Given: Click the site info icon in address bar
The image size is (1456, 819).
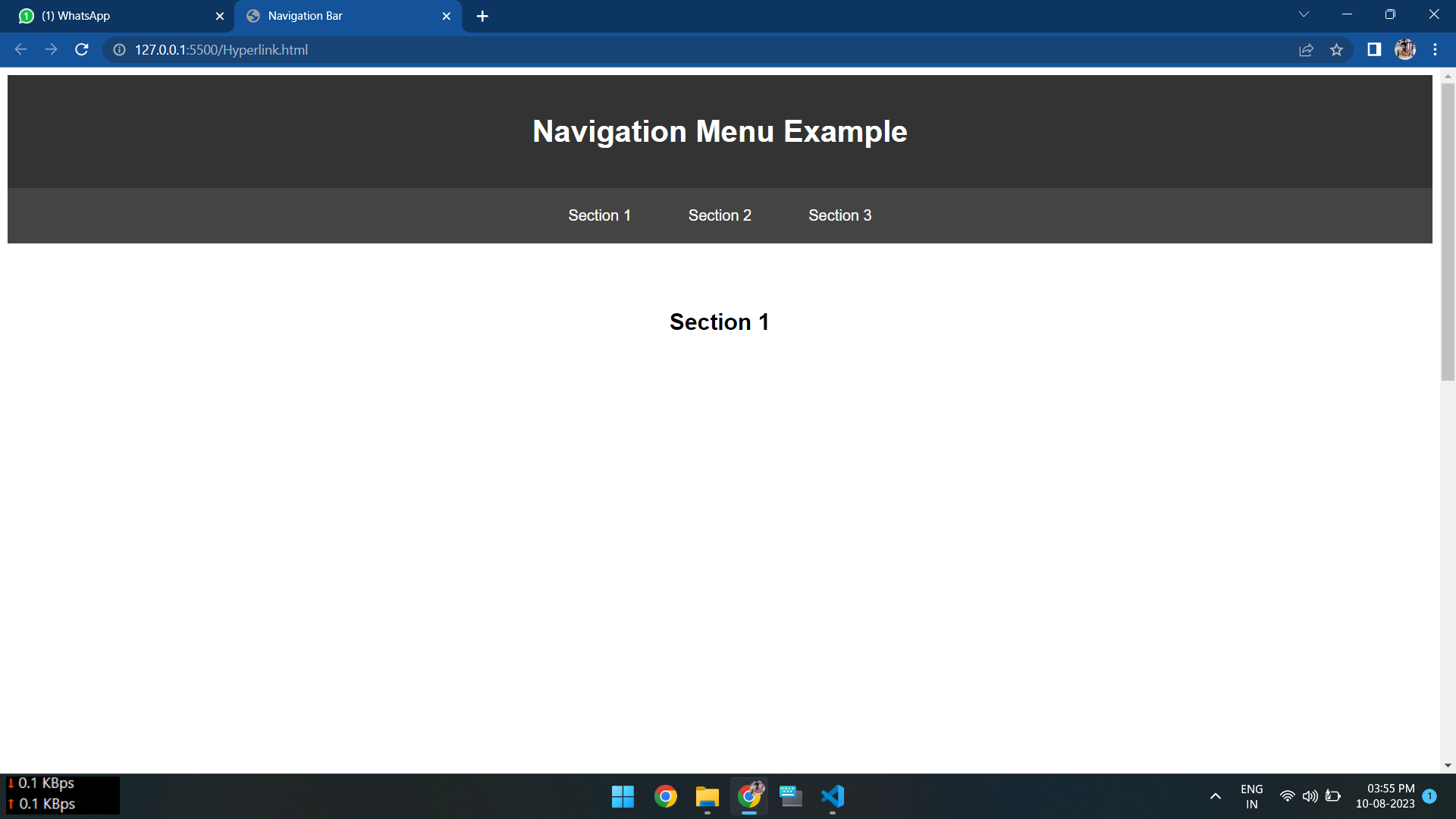Looking at the screenshot, I should 118,50.
